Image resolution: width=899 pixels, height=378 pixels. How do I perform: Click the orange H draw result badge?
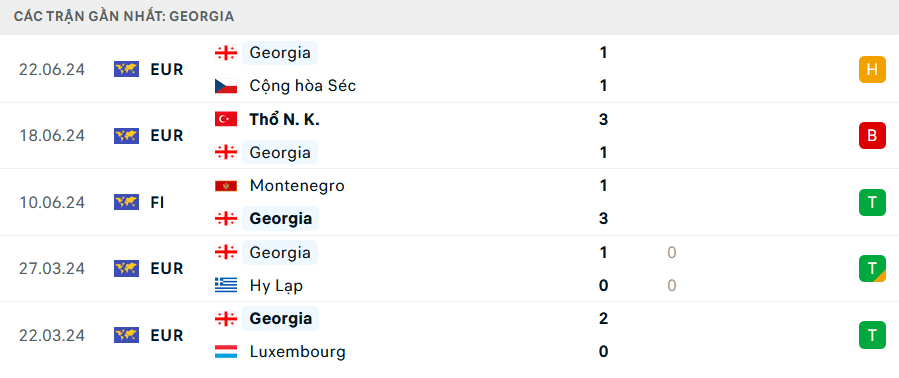click(x=872, y=69)
